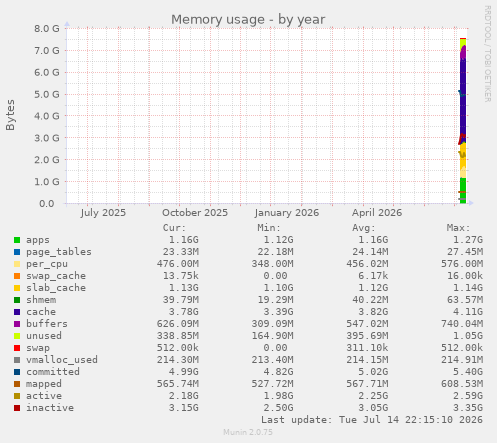Click per_cpu min value 348.00M
The height and width of the screenshot is (443, 497).
tap(273, 264)
